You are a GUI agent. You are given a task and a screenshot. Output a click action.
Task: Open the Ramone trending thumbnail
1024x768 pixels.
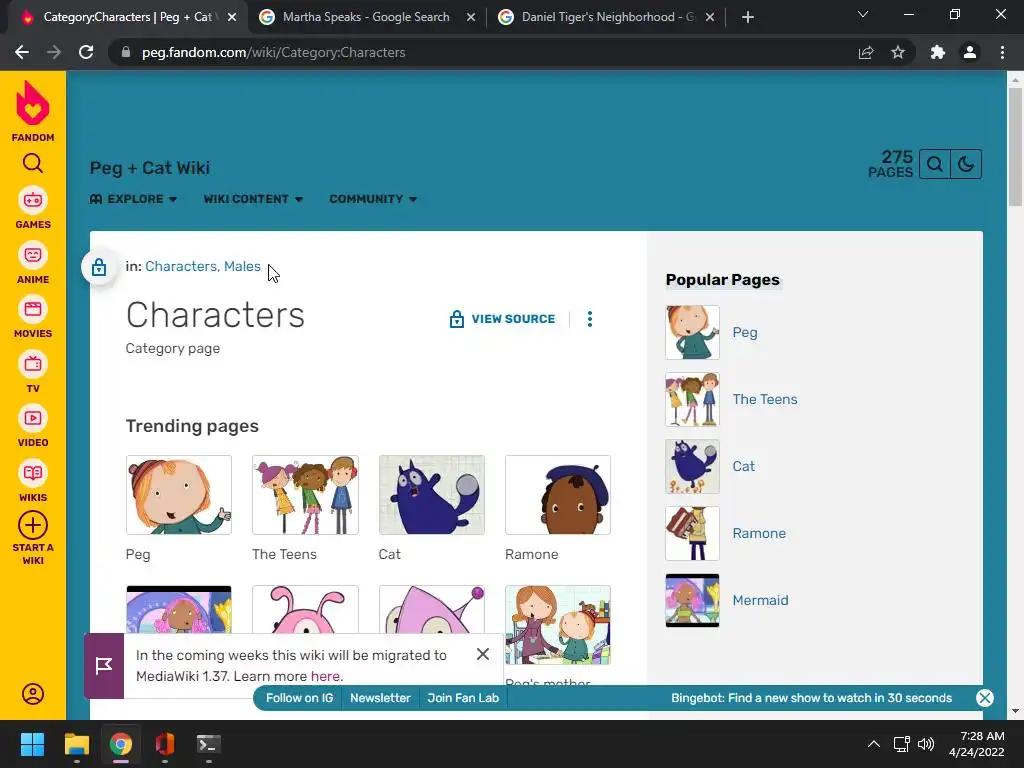click(558, 495)
